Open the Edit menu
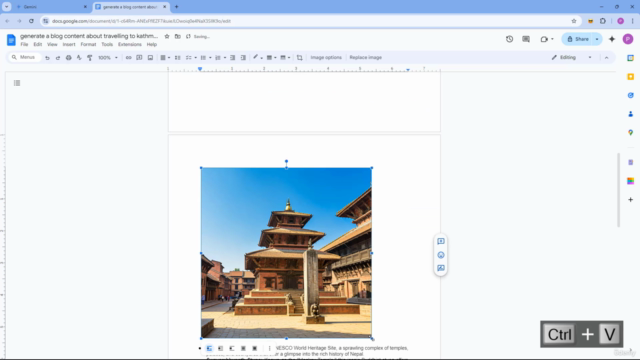The width and height of the screenshot is (640, 360). click(x=38, y=44)
